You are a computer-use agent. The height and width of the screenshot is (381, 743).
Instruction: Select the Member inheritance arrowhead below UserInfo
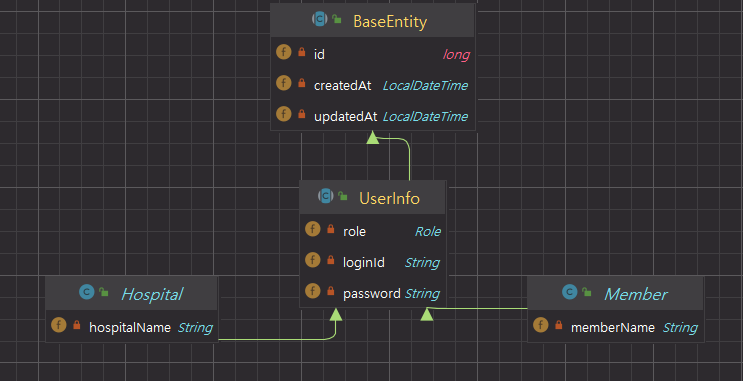point(427,314)
